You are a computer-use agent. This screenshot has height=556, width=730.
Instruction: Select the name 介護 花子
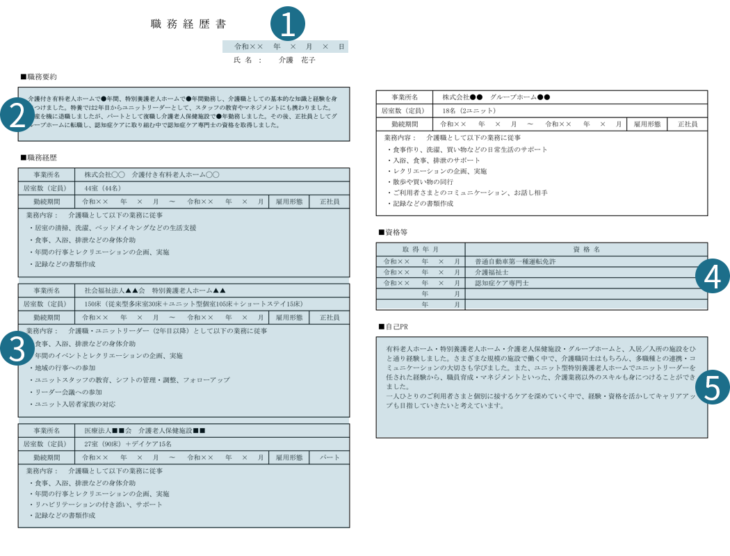pos(296,60)
